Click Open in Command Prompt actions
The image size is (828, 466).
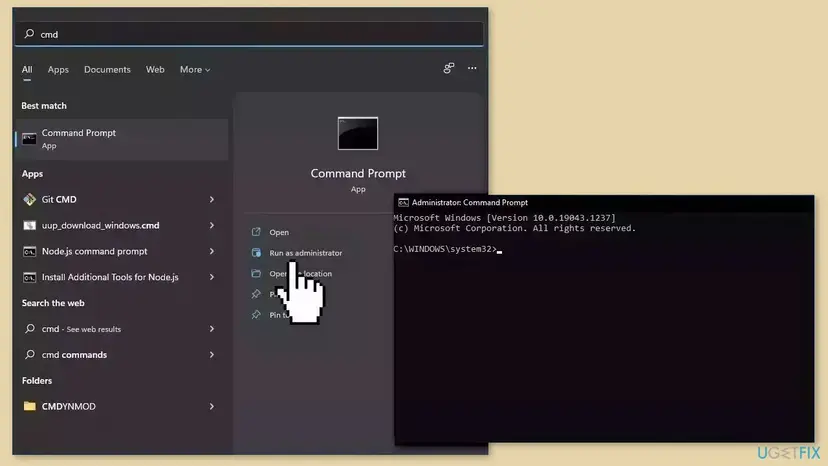(x=279, y=232)
